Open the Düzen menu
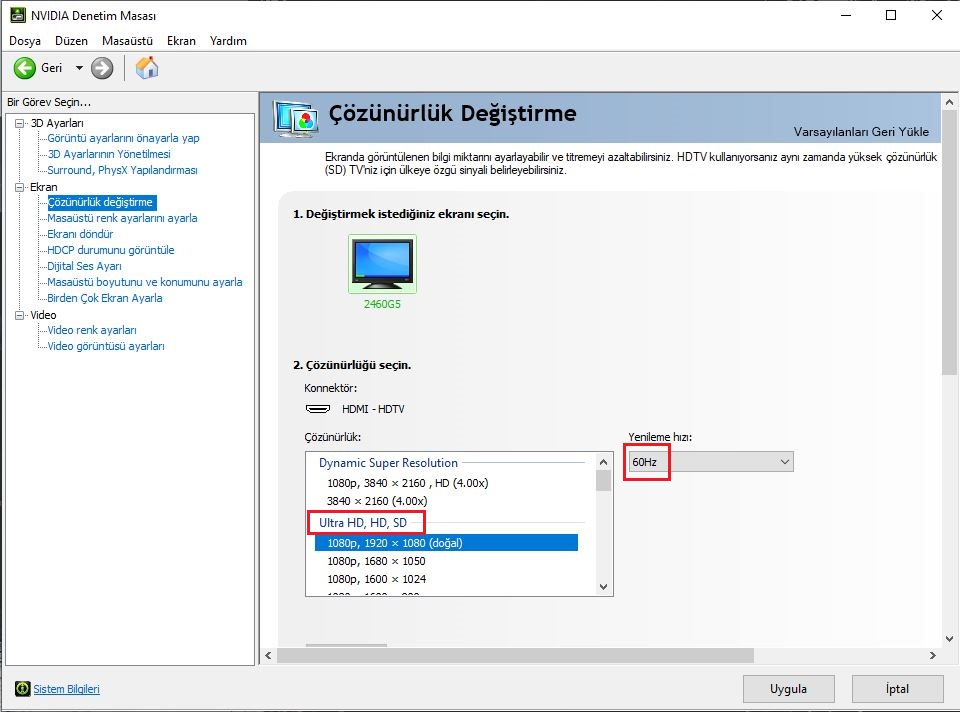This screenshot has width=960, height=712. 72,41
